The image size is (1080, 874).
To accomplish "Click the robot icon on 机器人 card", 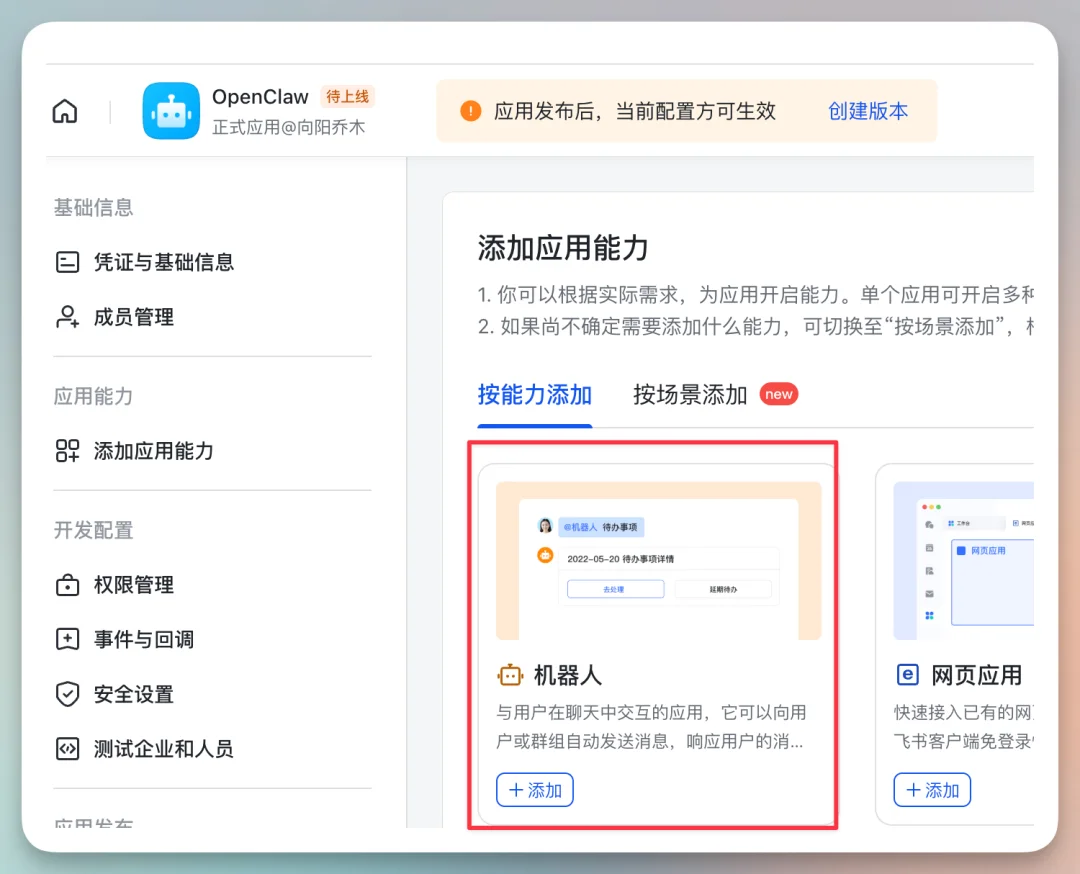I will pos(511,675).
